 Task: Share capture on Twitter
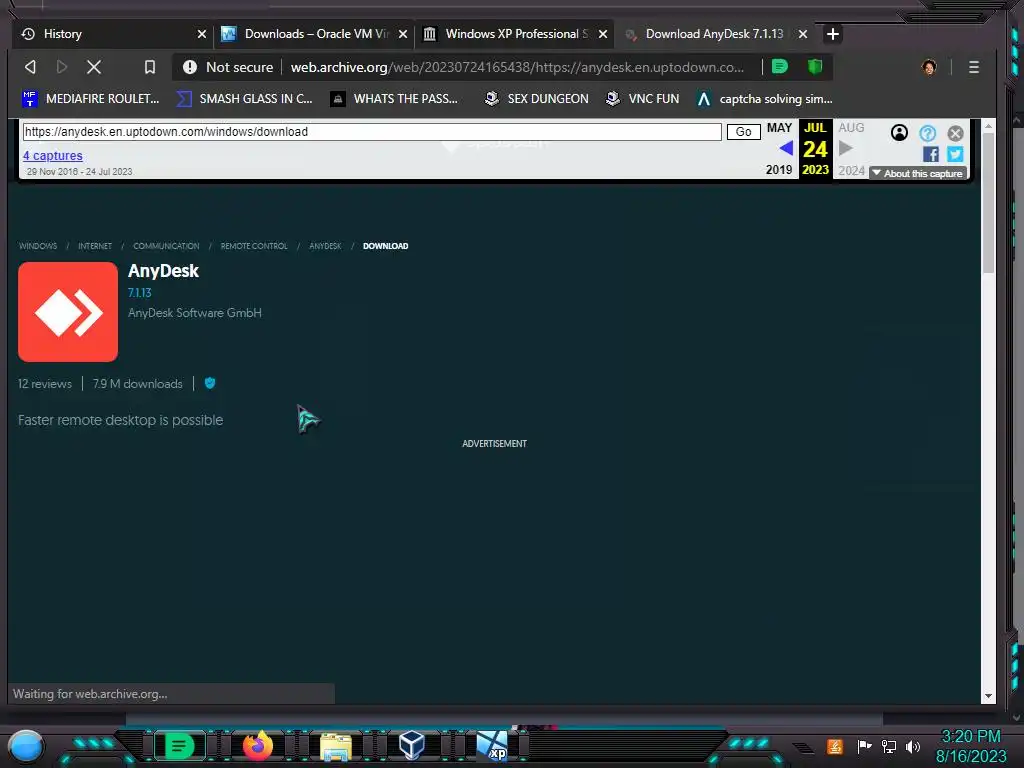(x=955, y=154)
